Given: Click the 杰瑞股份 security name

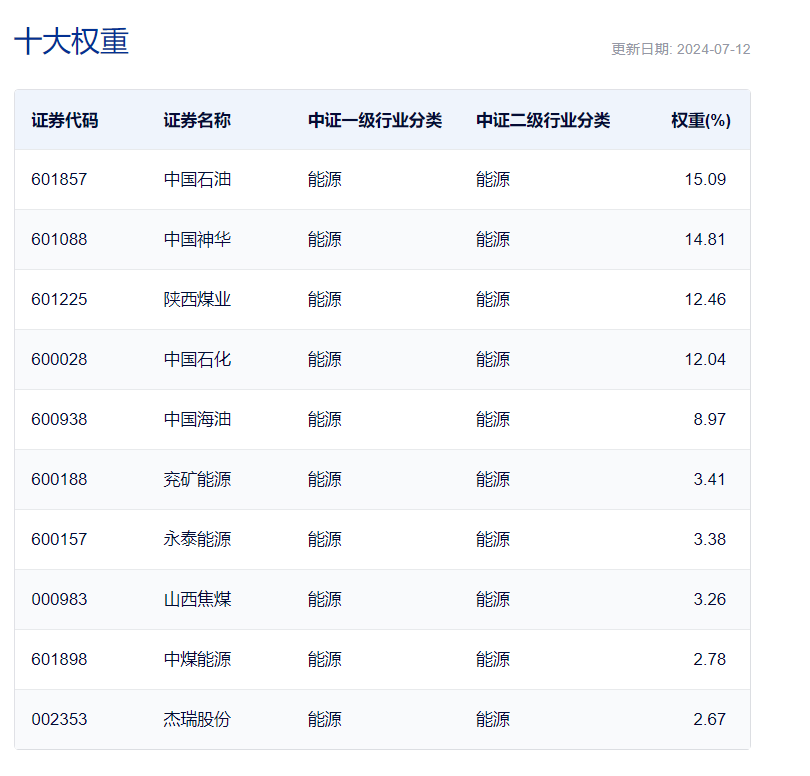Looking at the screenshot, I should click(x=197, y=719).
